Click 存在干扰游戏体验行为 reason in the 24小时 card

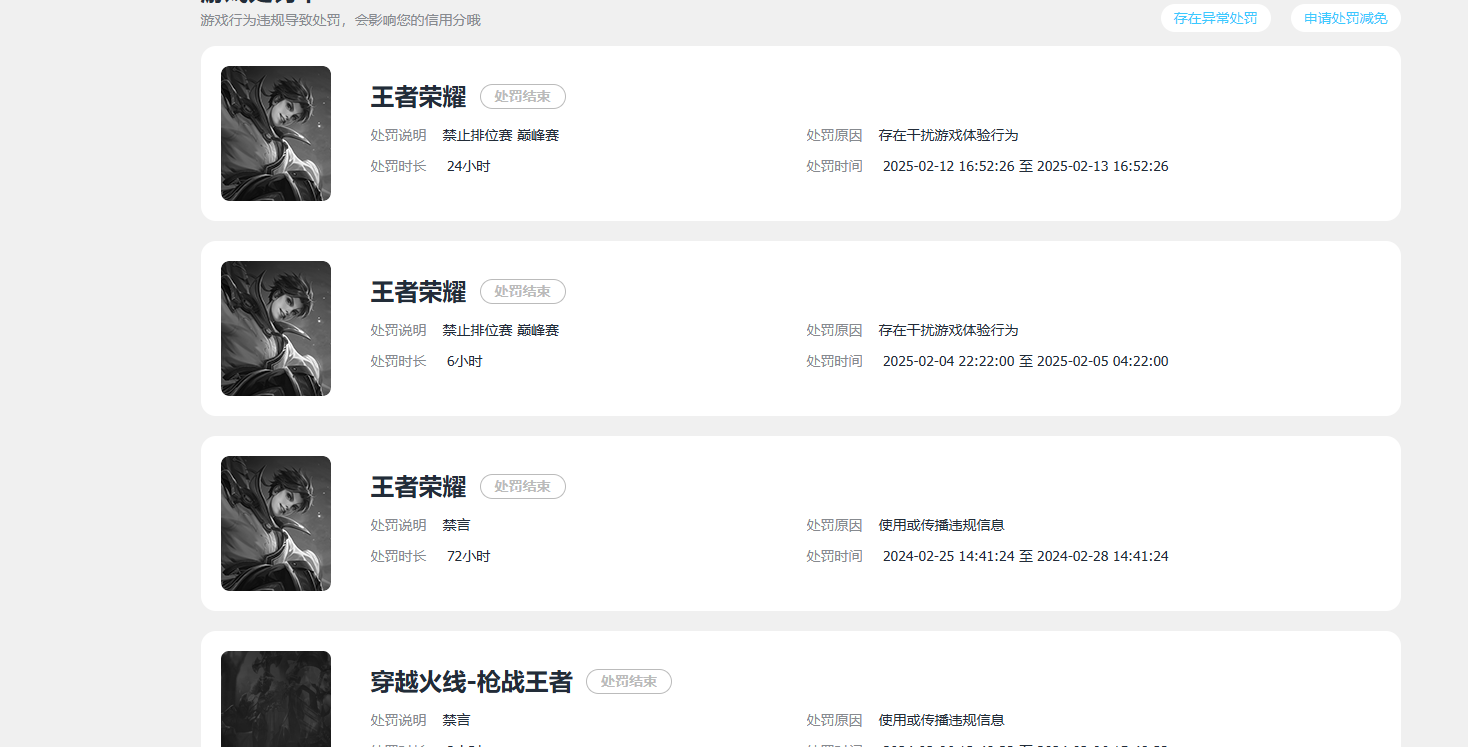coord(949,135)
